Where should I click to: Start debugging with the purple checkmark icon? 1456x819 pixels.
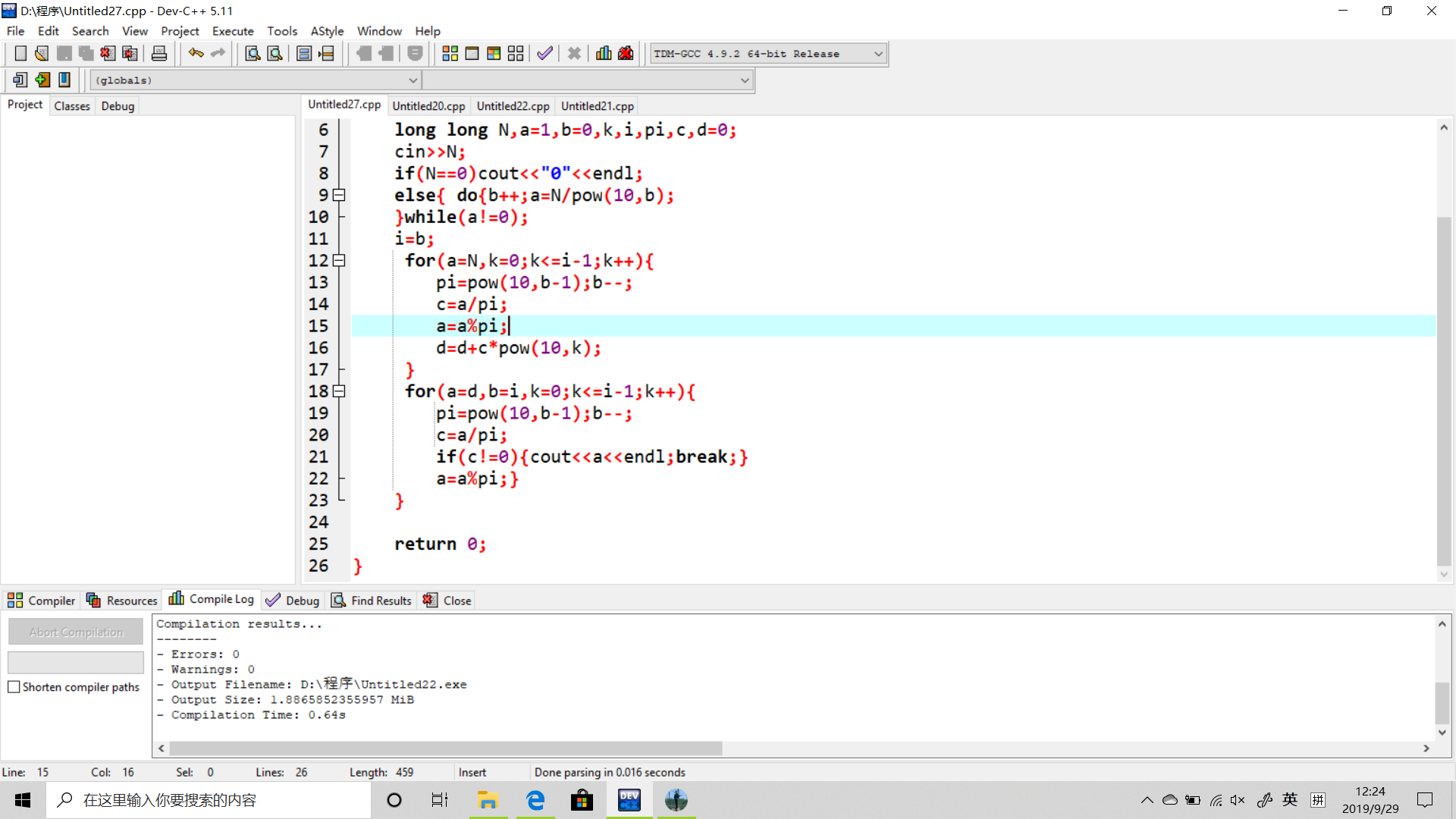pyautogui.click(x=544, y=54)
